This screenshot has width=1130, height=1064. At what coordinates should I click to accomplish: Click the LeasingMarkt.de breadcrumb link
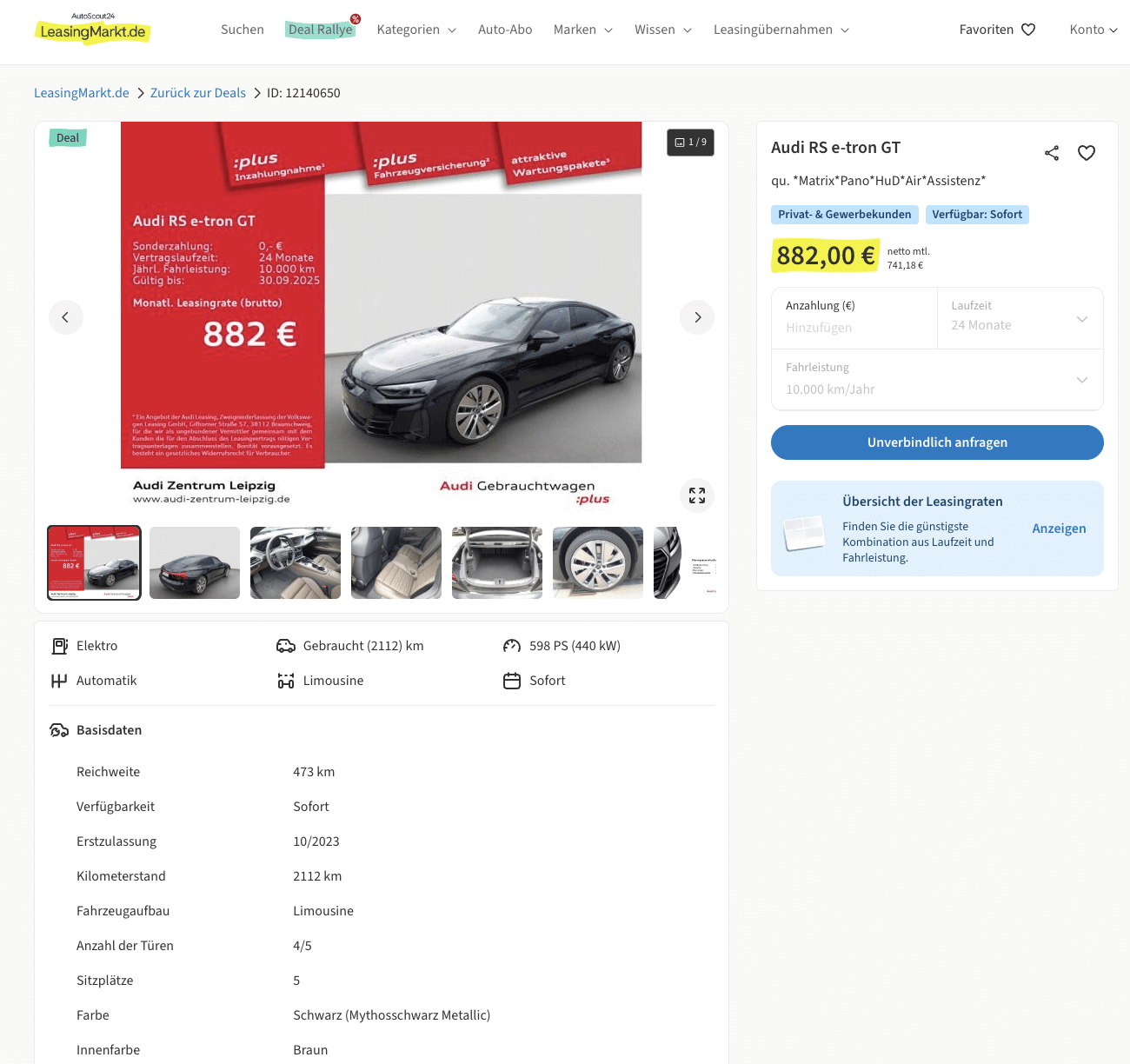pyautogui.click(x=82, y=93)
